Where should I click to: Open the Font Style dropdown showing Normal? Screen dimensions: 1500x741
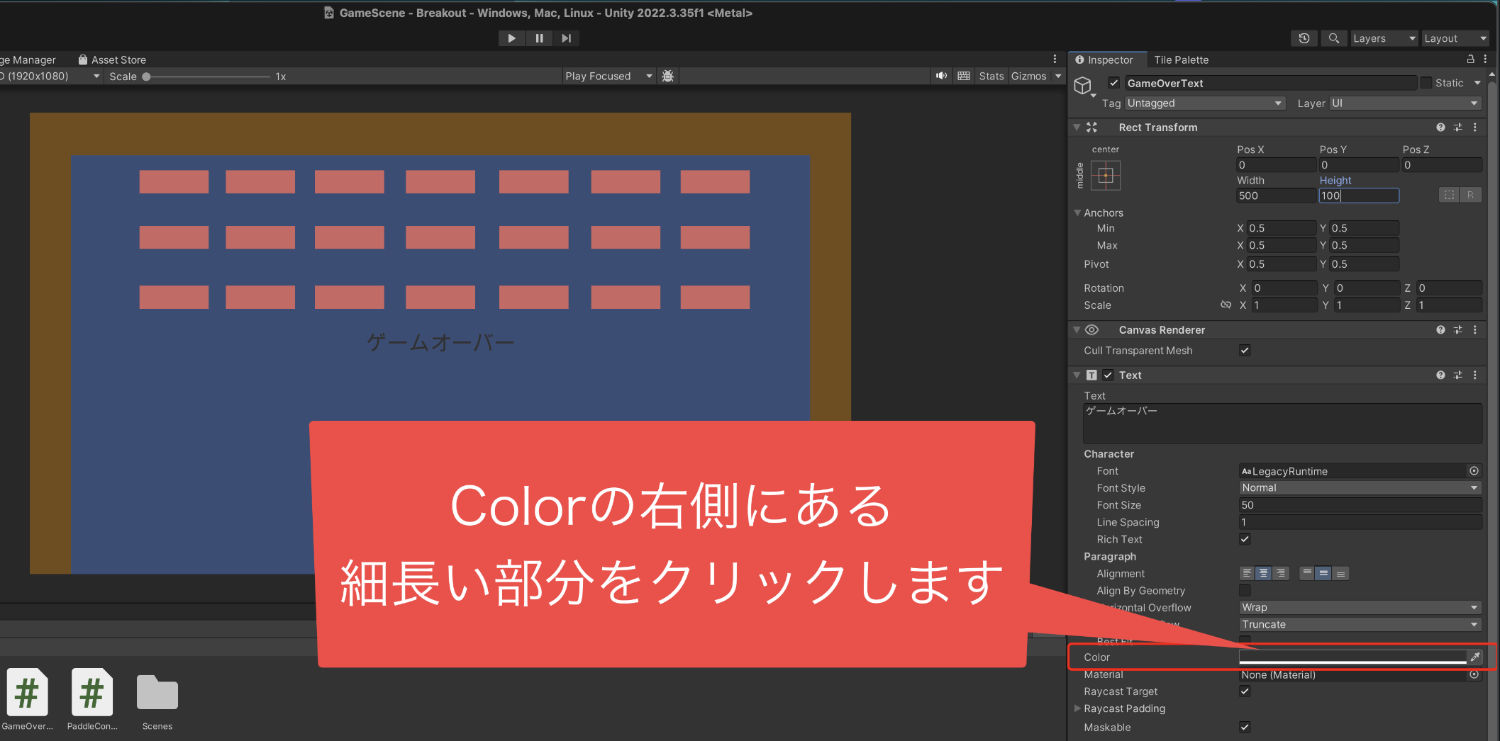[x=1360, y=488]
